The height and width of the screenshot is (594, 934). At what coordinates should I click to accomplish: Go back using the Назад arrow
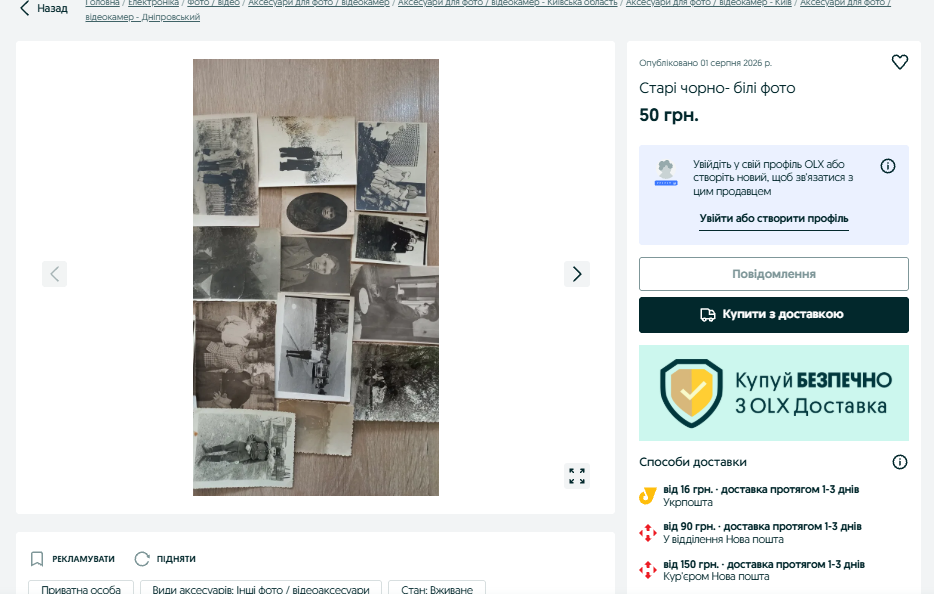pos(43,8)
